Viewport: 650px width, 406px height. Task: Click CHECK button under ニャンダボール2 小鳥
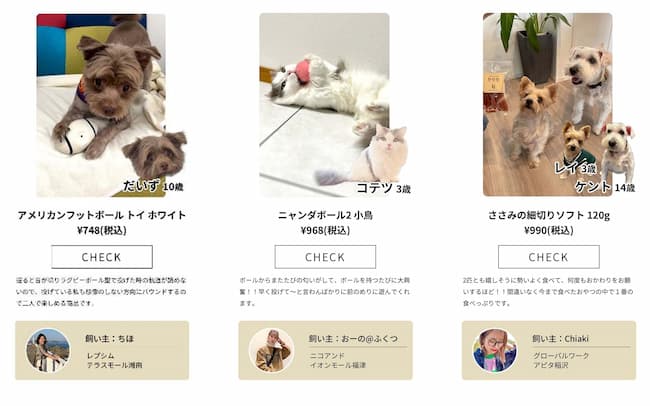[325, 257]
